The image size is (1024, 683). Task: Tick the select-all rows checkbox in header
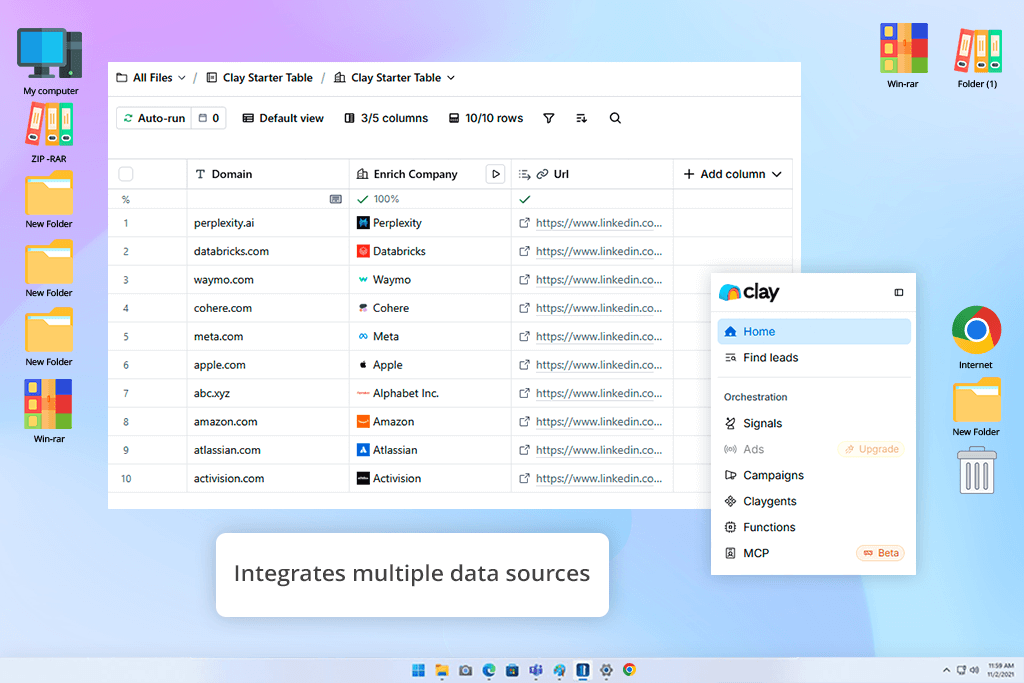(126, 174)
